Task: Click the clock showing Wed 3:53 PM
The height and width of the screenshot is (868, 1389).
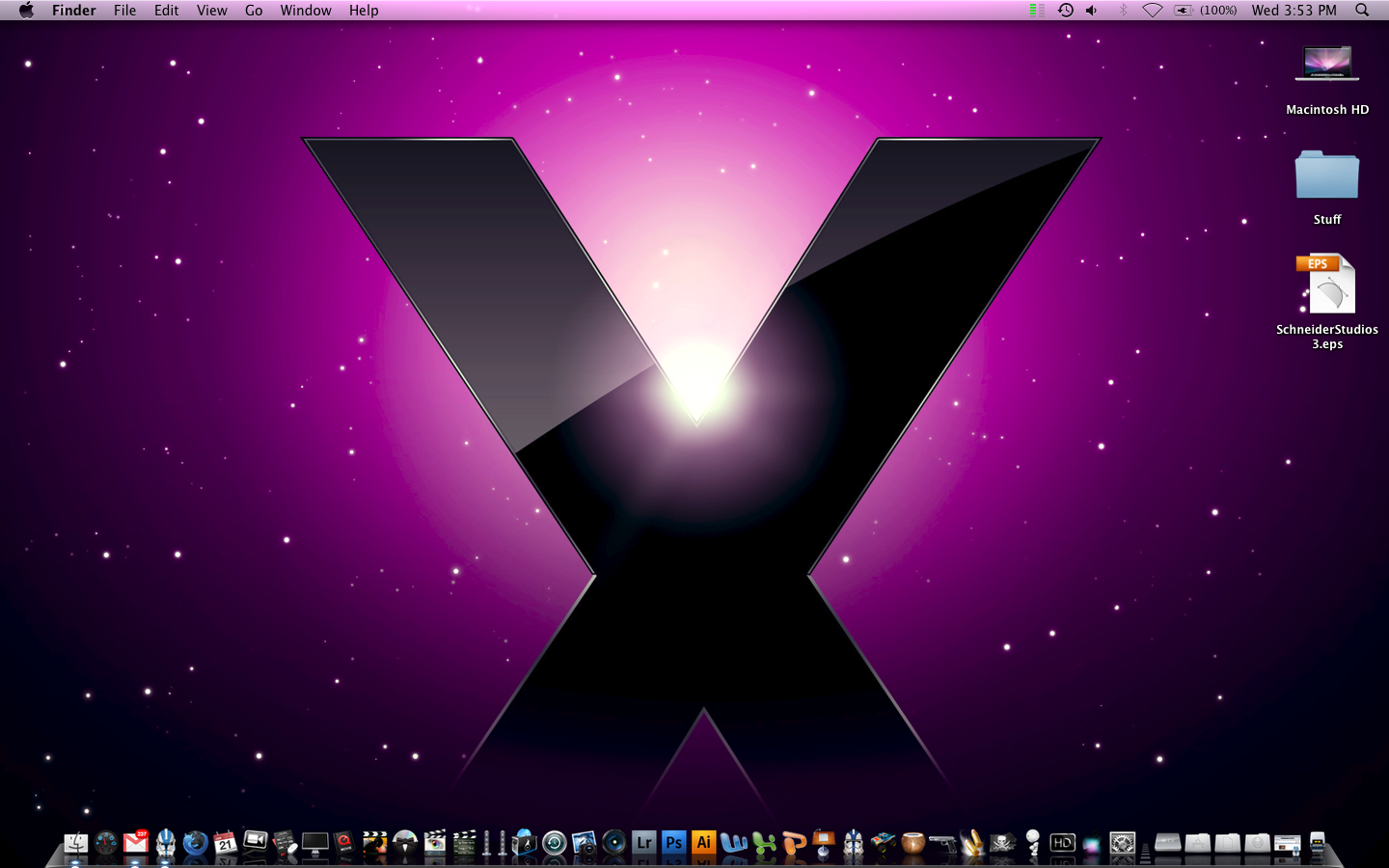Action: point(1294,10)
